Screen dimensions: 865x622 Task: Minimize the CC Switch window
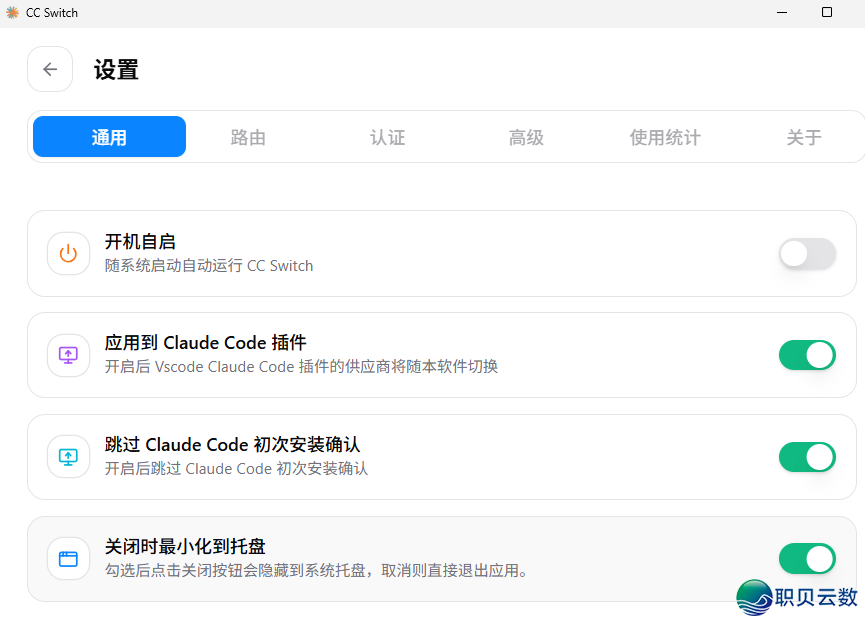tap(782, 12)
